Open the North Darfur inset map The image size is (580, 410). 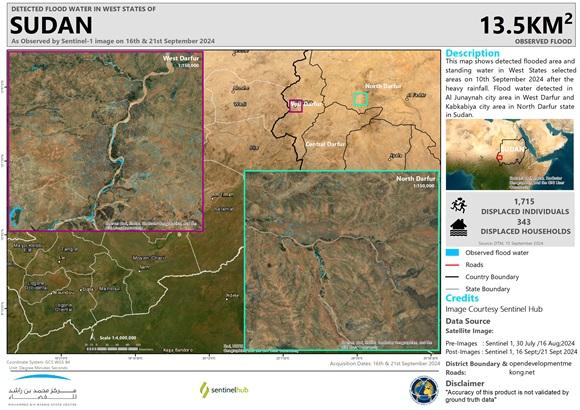[x=342, y=261]
